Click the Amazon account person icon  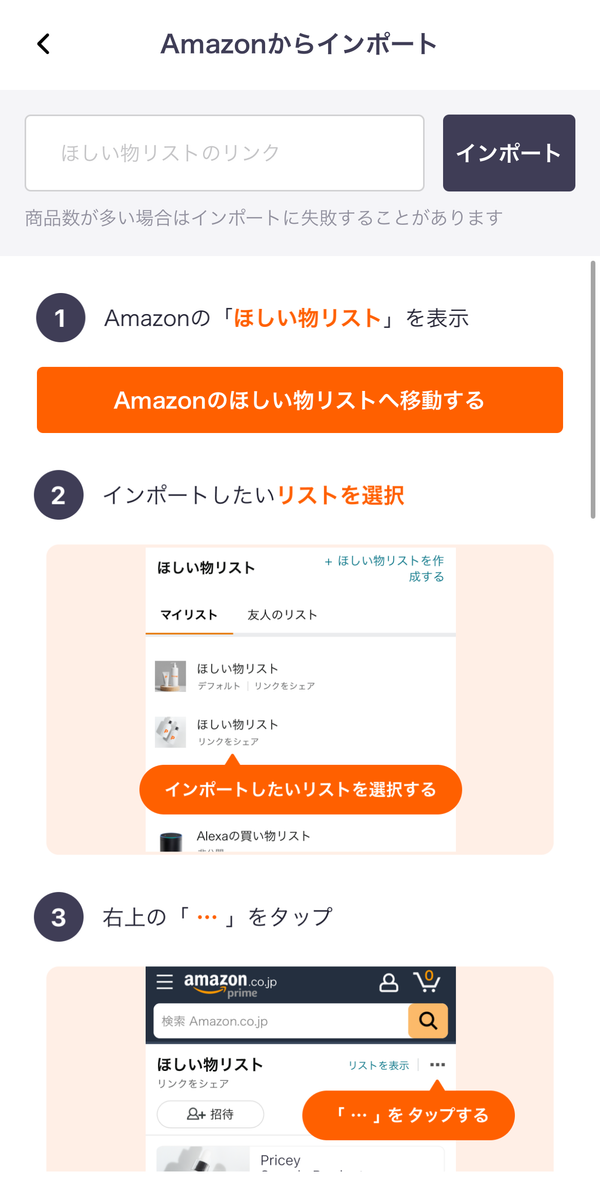[388, 982]
